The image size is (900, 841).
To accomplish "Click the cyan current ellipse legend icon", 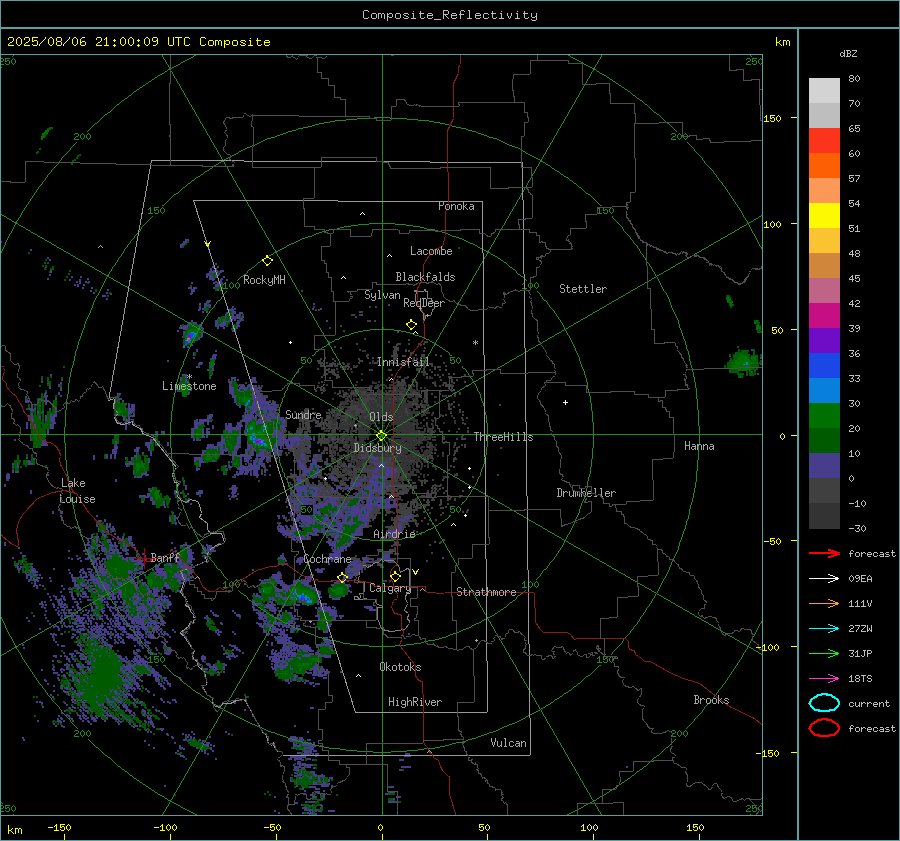I will [824, 703].
